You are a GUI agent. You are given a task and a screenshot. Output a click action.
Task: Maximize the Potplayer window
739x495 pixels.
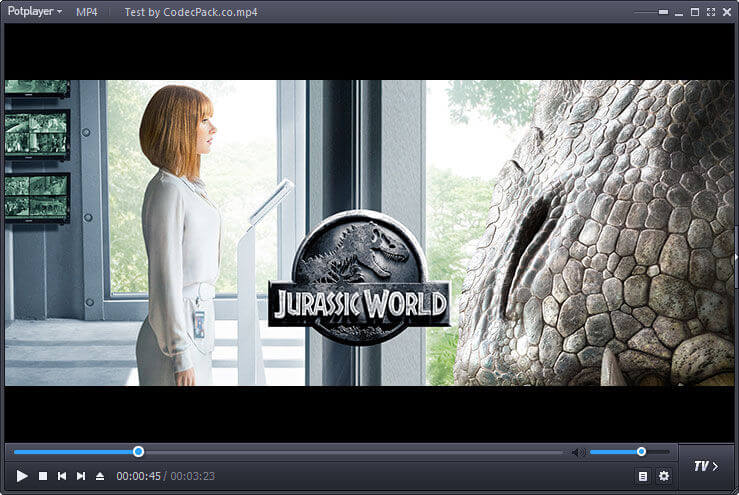[x=695, y=12]
